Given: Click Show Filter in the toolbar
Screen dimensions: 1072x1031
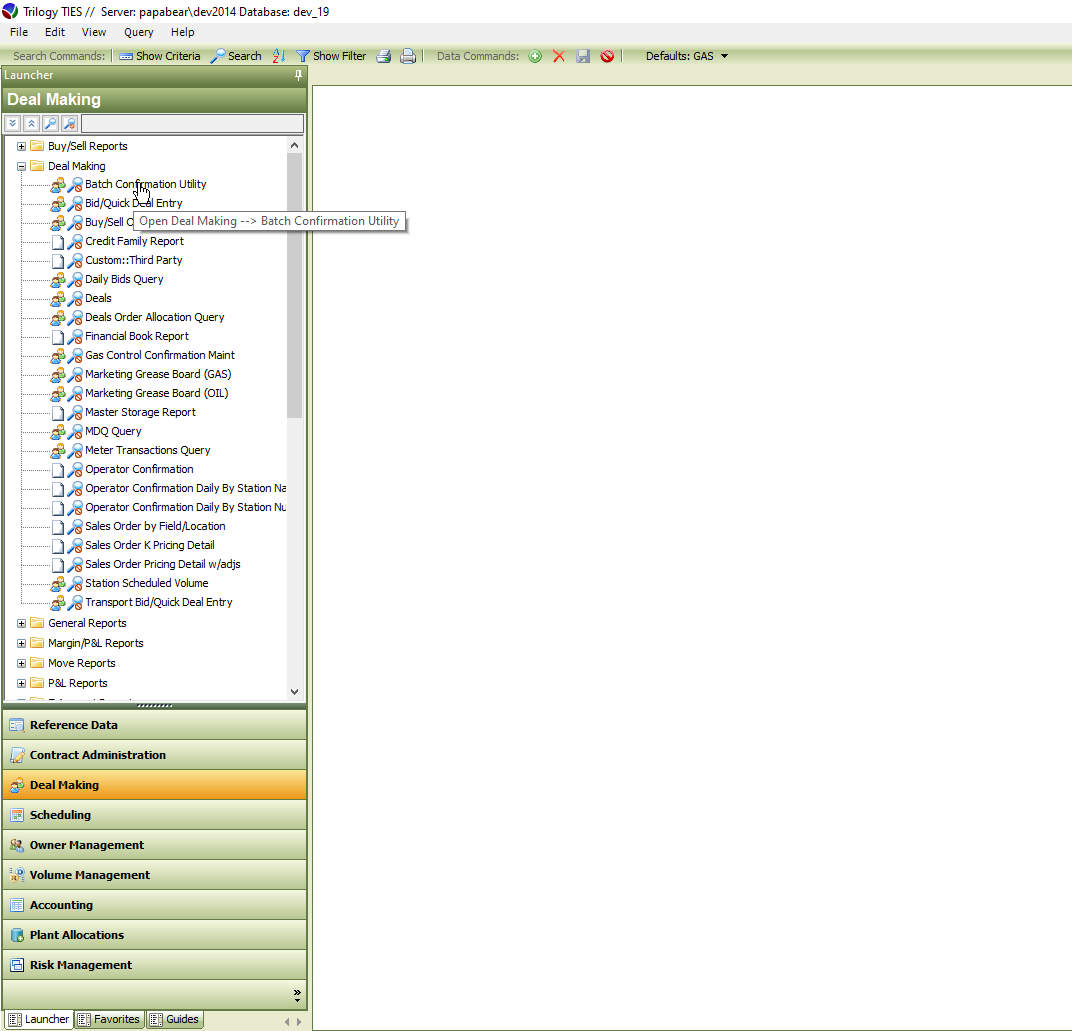Looking at the screenshot, I should [330, 56].
